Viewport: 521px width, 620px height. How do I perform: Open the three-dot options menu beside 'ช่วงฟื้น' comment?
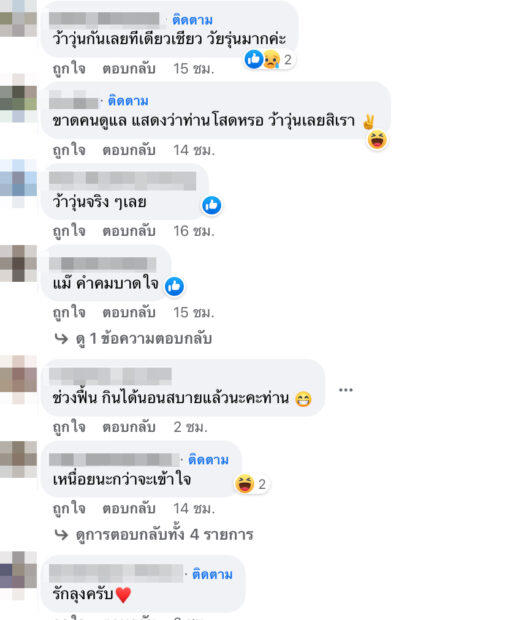click(345, 390)
